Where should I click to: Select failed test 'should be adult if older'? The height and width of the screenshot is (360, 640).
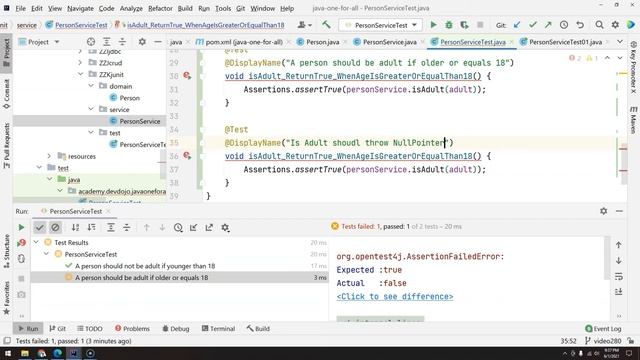click(141, 278)
